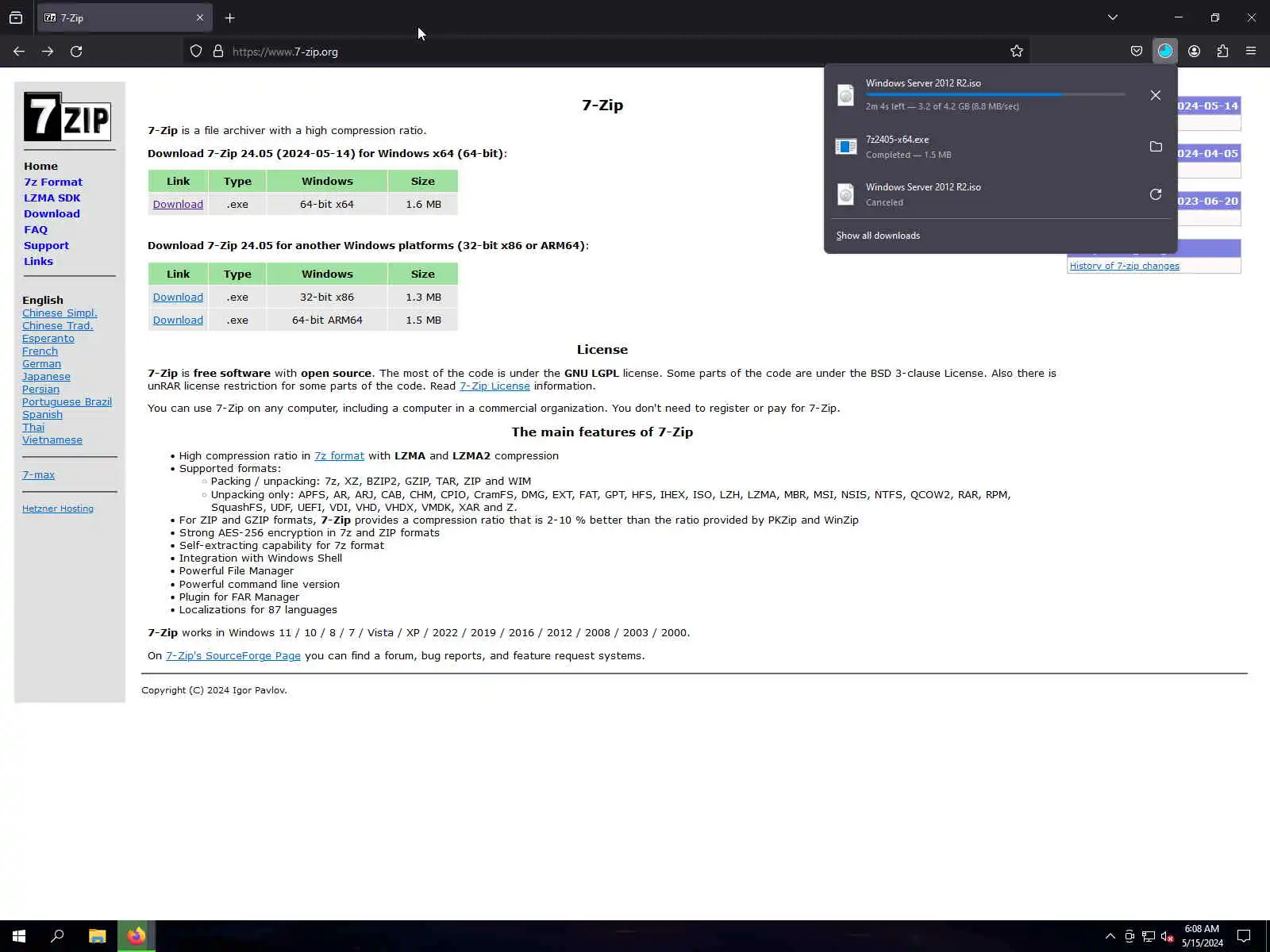Show 7z2405-x64.exe in folder
1270x952 pixels.
pyautogui.click(x=1156, y=147)
